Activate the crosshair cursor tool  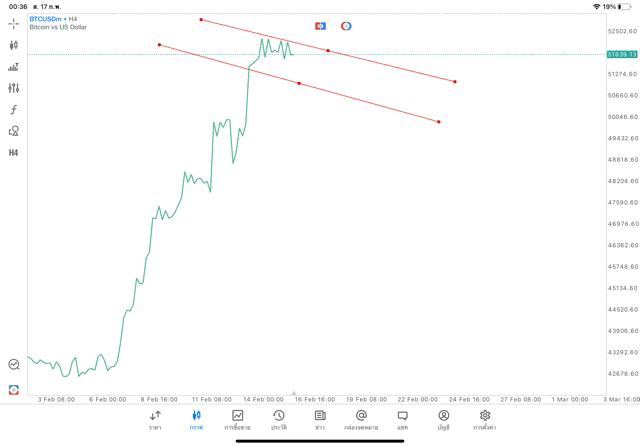[14, 23]
